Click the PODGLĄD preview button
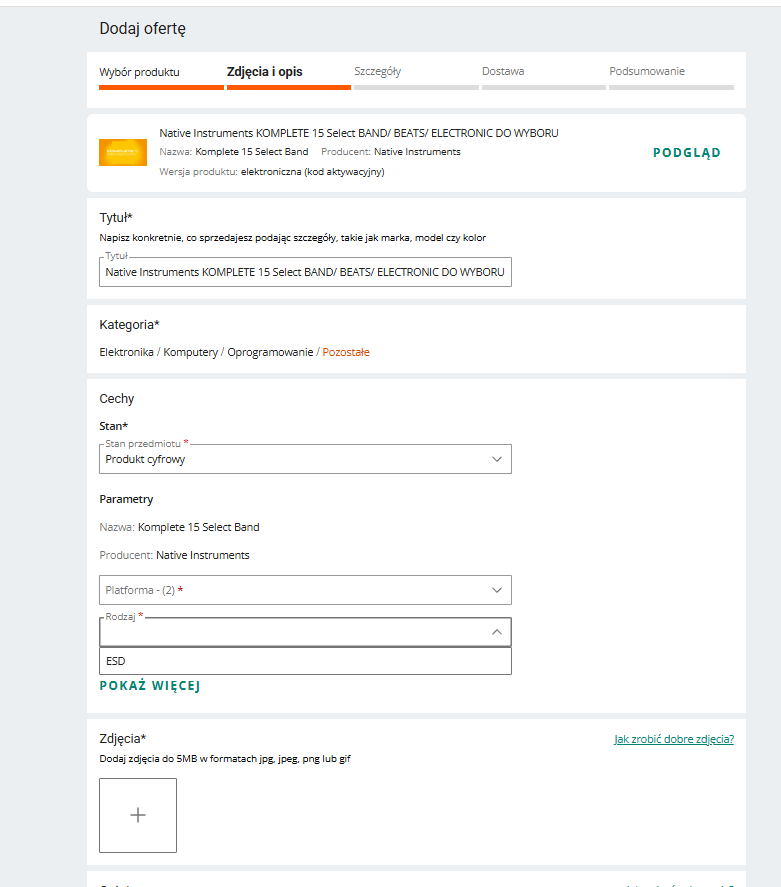 click(687, 153)
